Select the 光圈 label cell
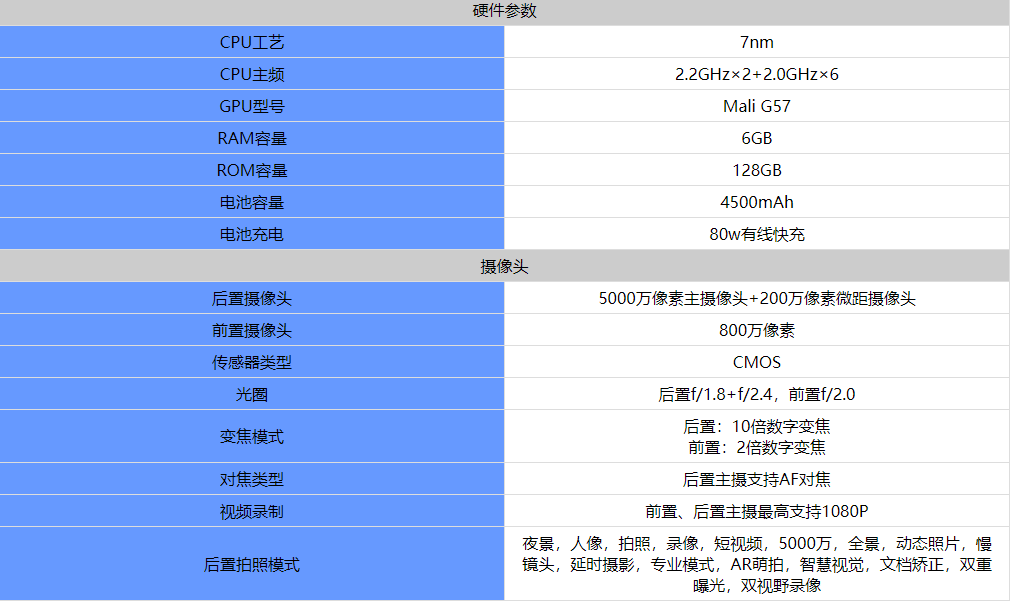Screen dimensions: 1010x601 pyautogui.click(x=252, y=394)
